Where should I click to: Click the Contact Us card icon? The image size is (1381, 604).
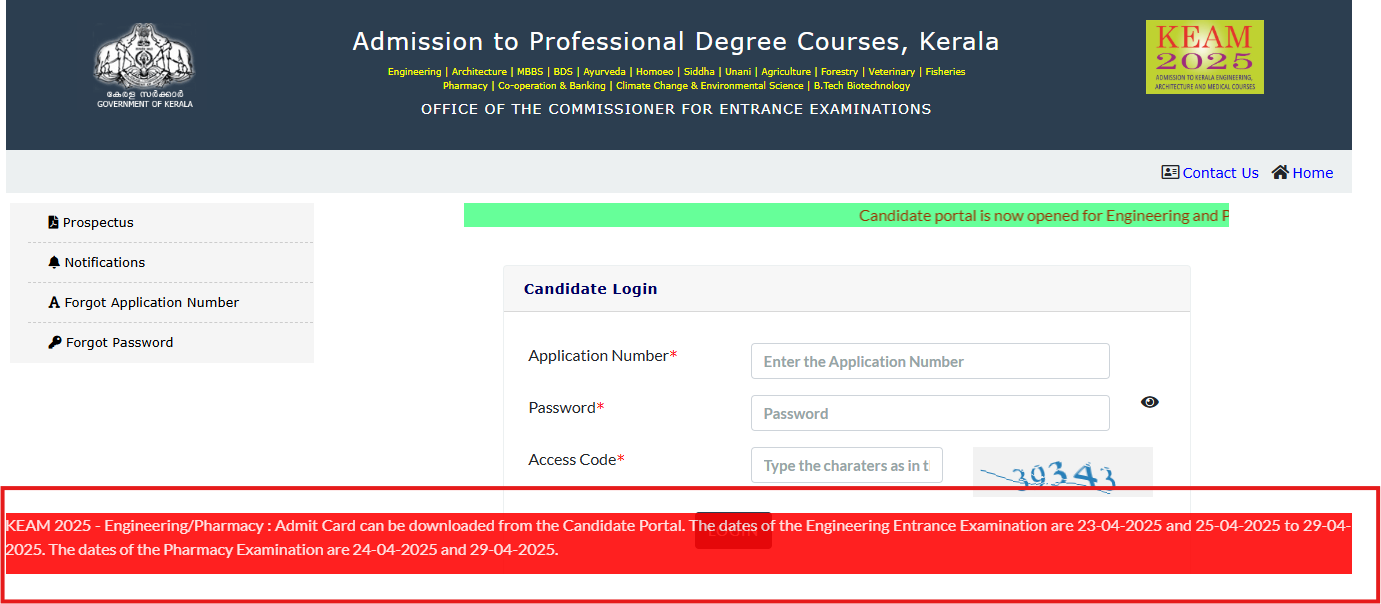(x=1169, y=172)
